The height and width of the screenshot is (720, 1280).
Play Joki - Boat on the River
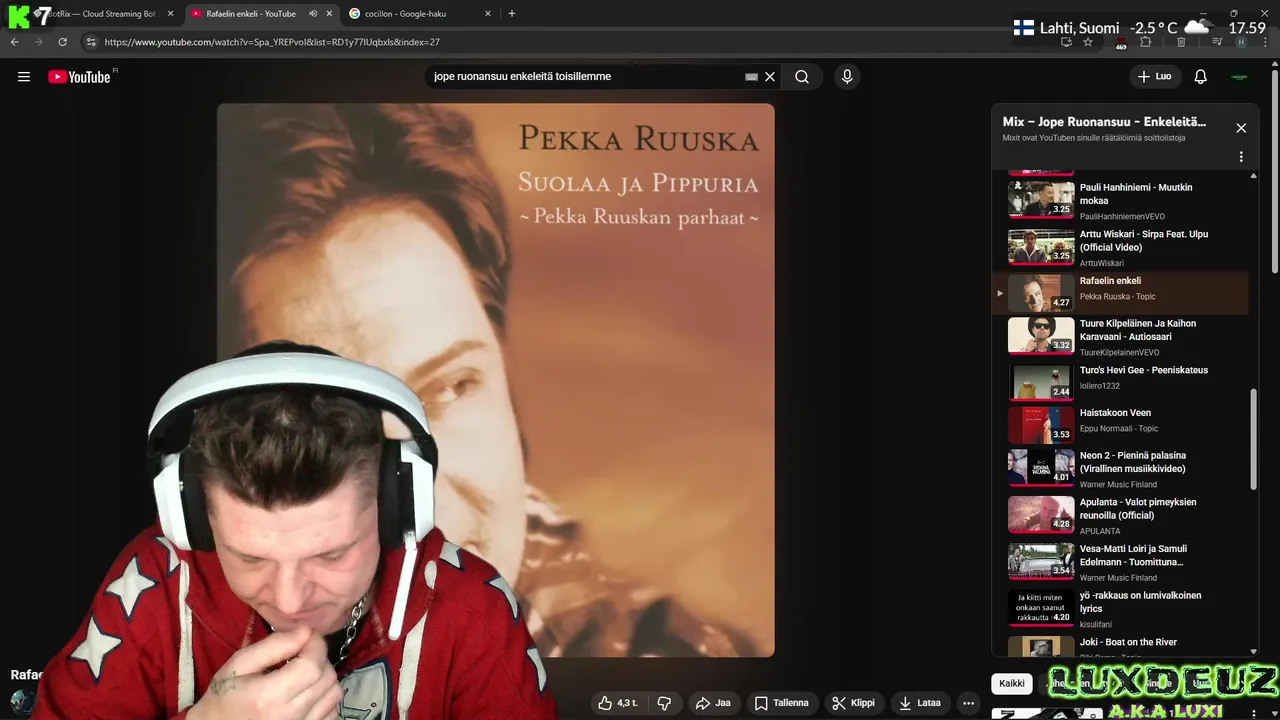coord(1120,646)
